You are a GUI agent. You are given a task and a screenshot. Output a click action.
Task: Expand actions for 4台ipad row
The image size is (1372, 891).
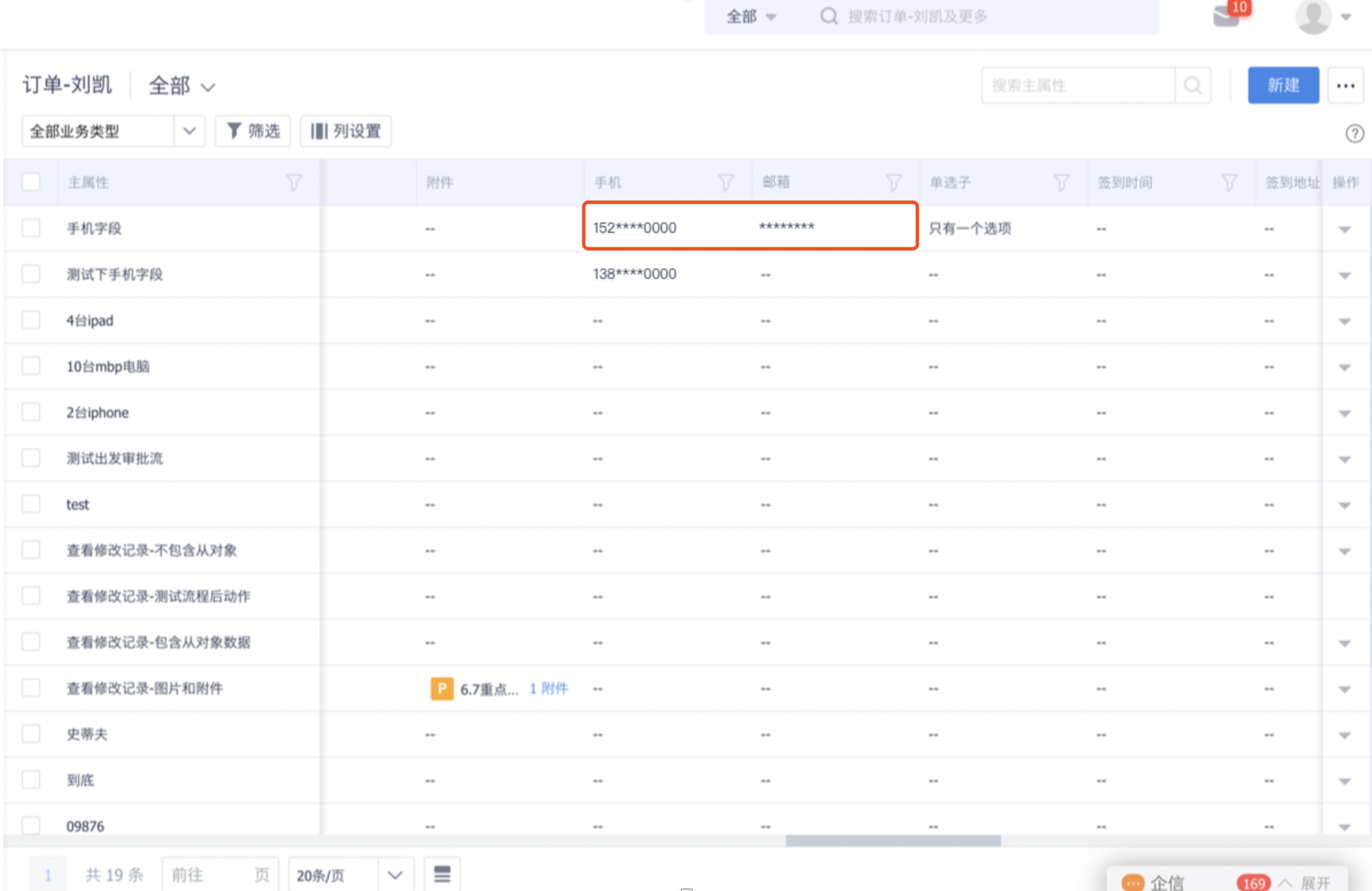coord(1344,321)
